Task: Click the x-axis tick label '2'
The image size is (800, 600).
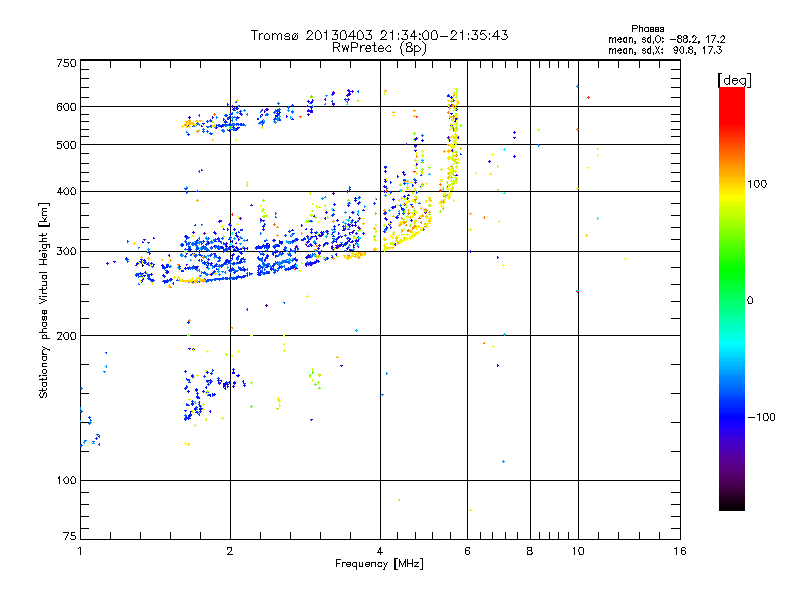Action: point(230,551)
